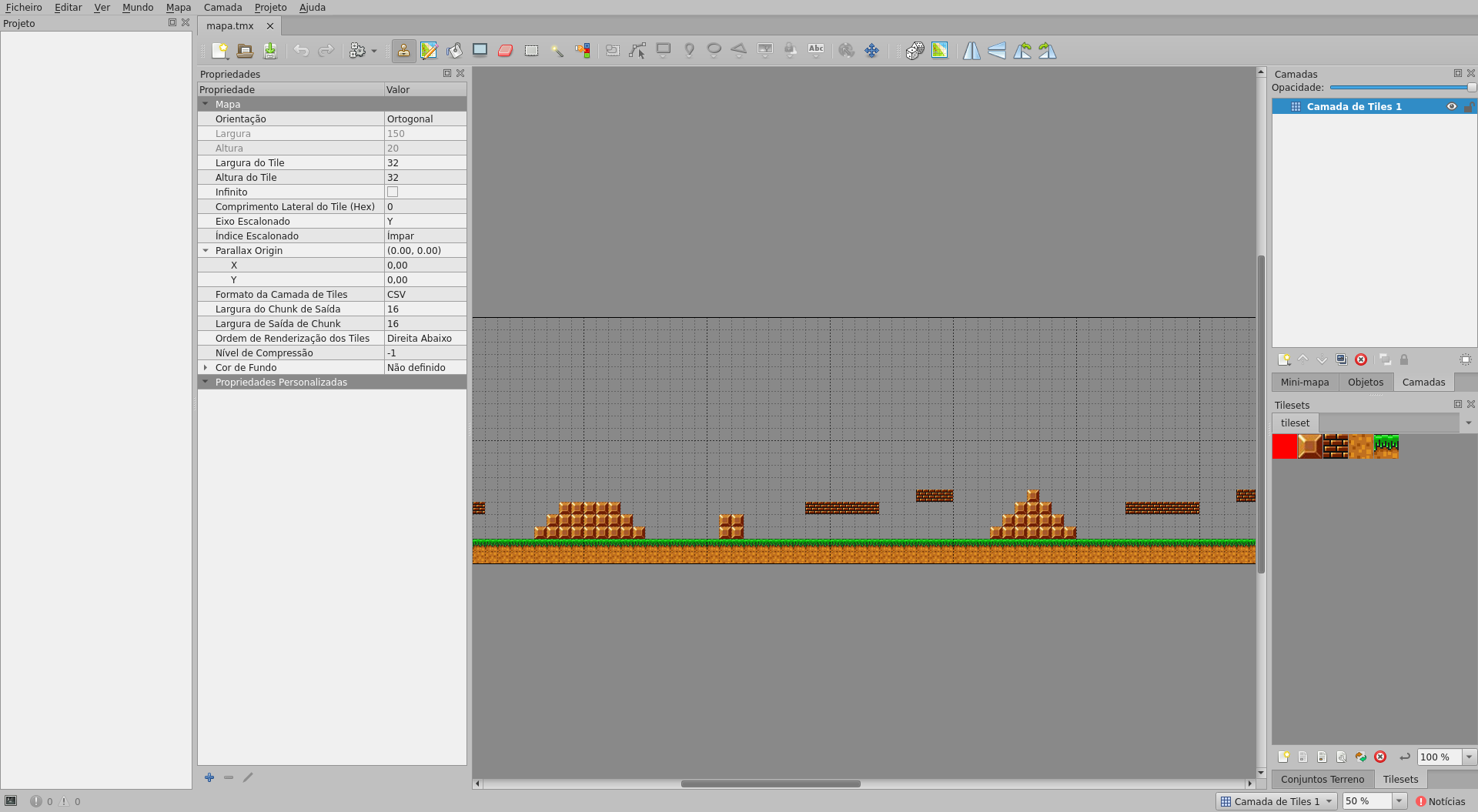The width and height of the screenshot is (1478, 812).
Task: Click Ordem de Renderização value Direita Abaixo
Action: pos(425,338)
